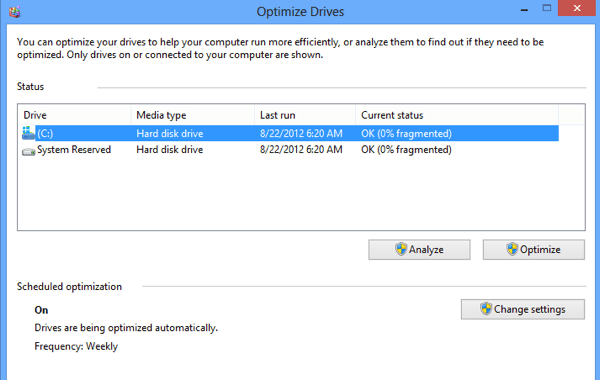
Task: Open Change settings for scheduled optimization
Action: [x=523, y=309]
